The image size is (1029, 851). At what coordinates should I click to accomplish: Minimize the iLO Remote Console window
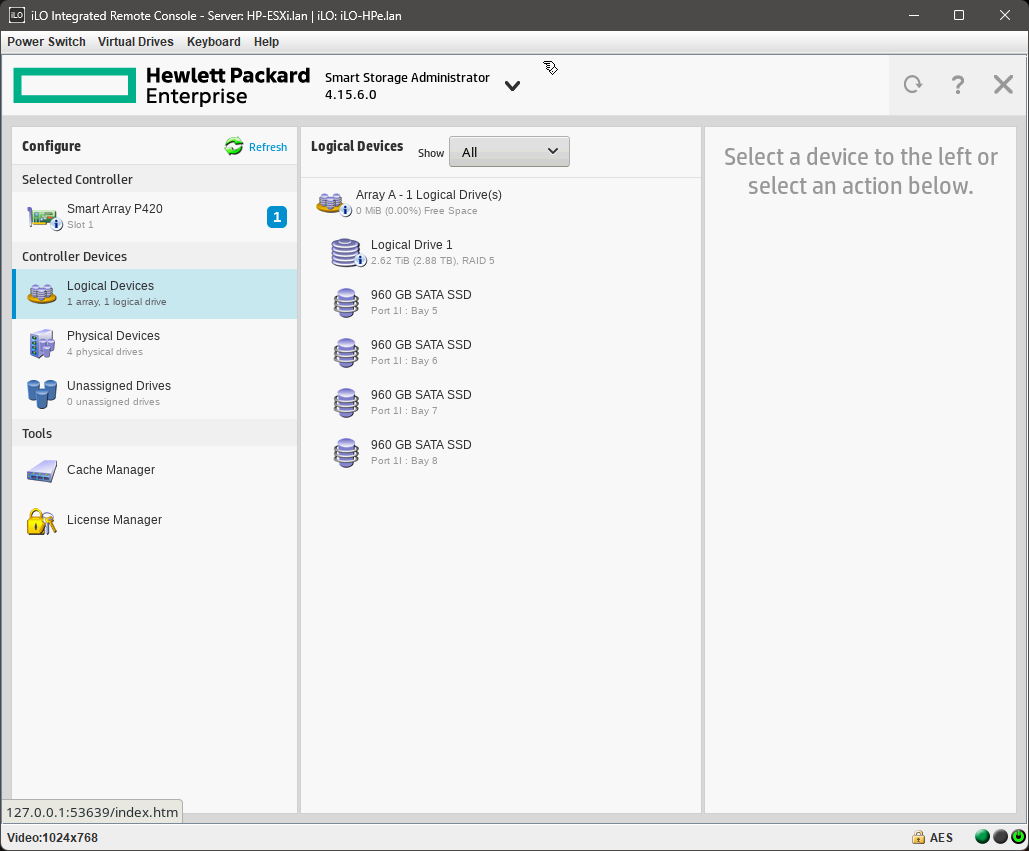914,15
